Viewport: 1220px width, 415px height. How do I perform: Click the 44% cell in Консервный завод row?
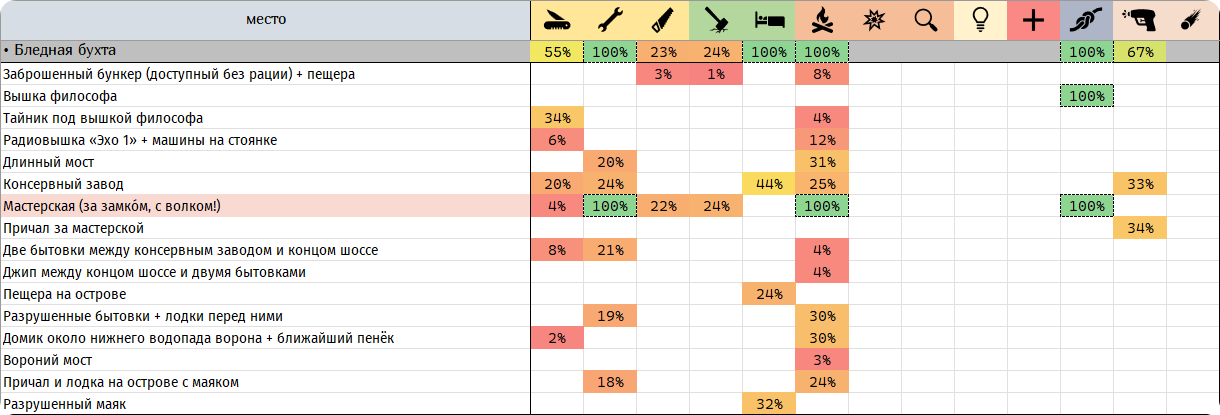(769, 184)
